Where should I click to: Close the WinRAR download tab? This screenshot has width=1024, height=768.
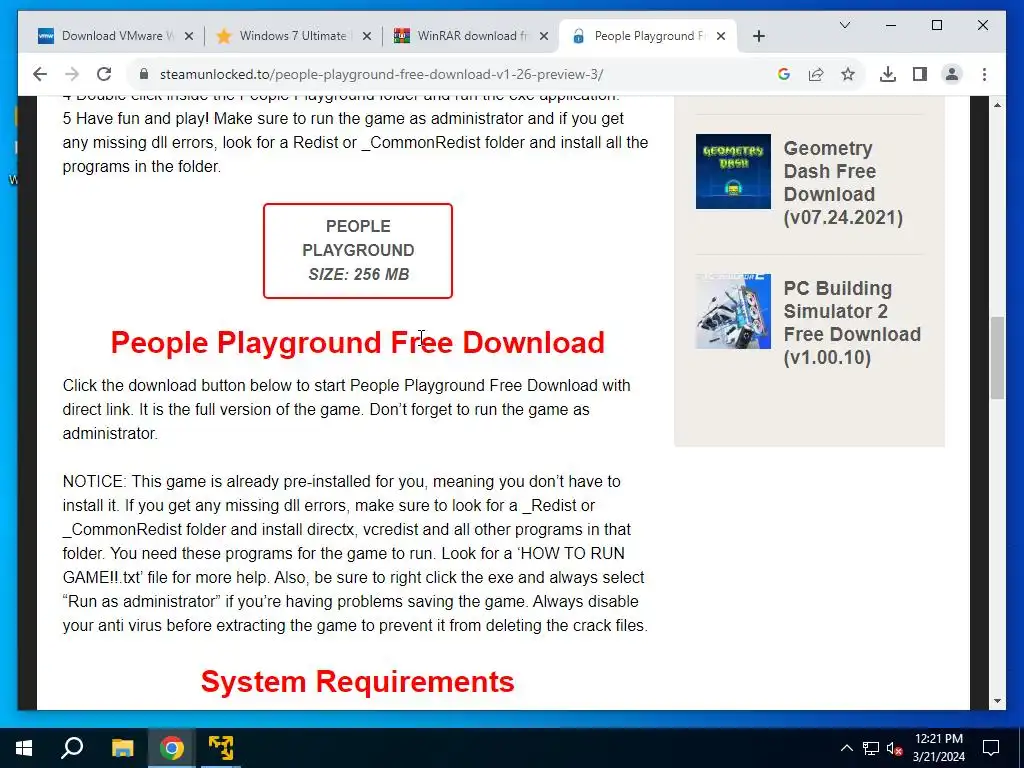tap(543, 37)
